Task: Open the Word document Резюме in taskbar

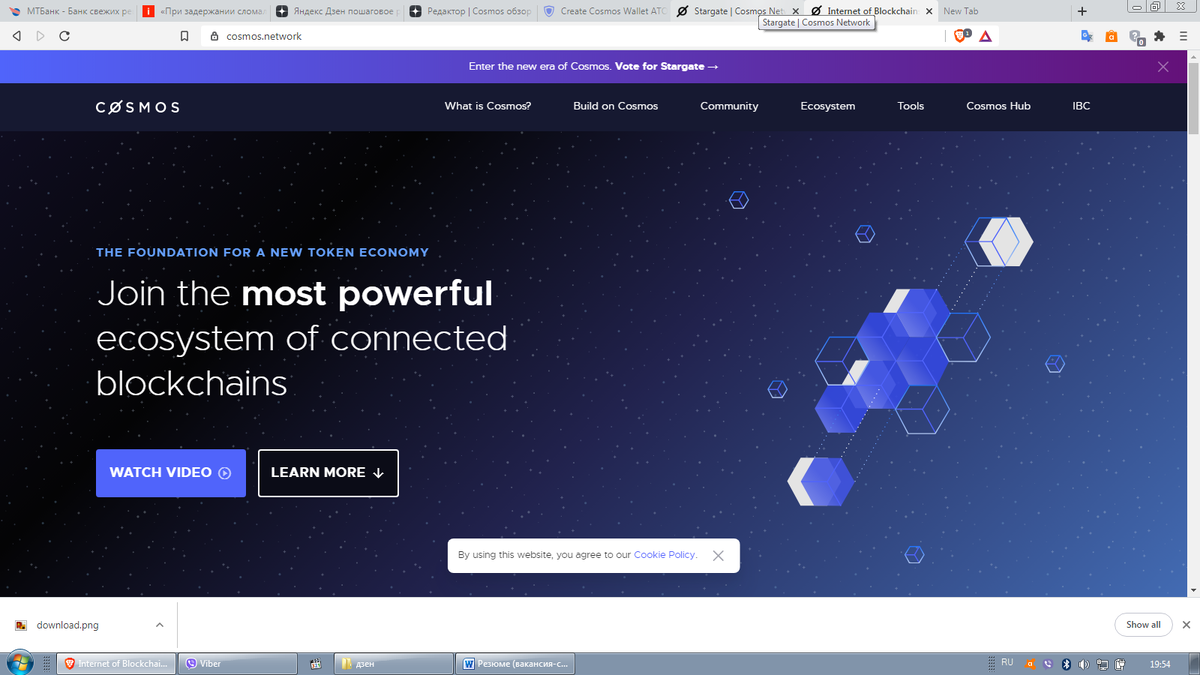Action: point(516,664)
